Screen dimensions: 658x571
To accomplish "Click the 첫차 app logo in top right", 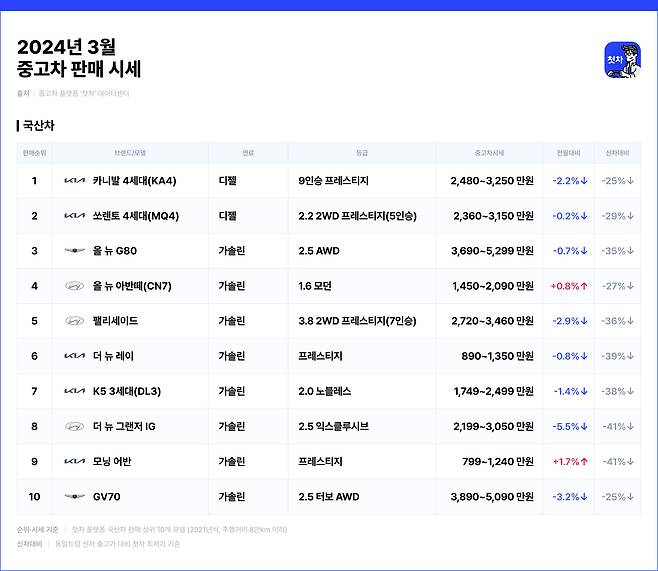I will click(622, 60).
